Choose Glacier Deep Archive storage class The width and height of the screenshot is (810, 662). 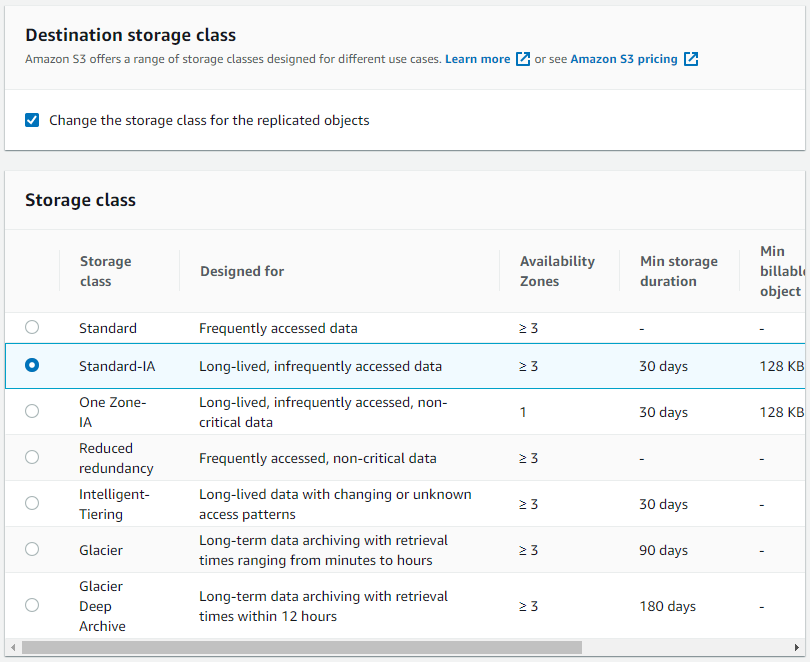tap(31, 605)
